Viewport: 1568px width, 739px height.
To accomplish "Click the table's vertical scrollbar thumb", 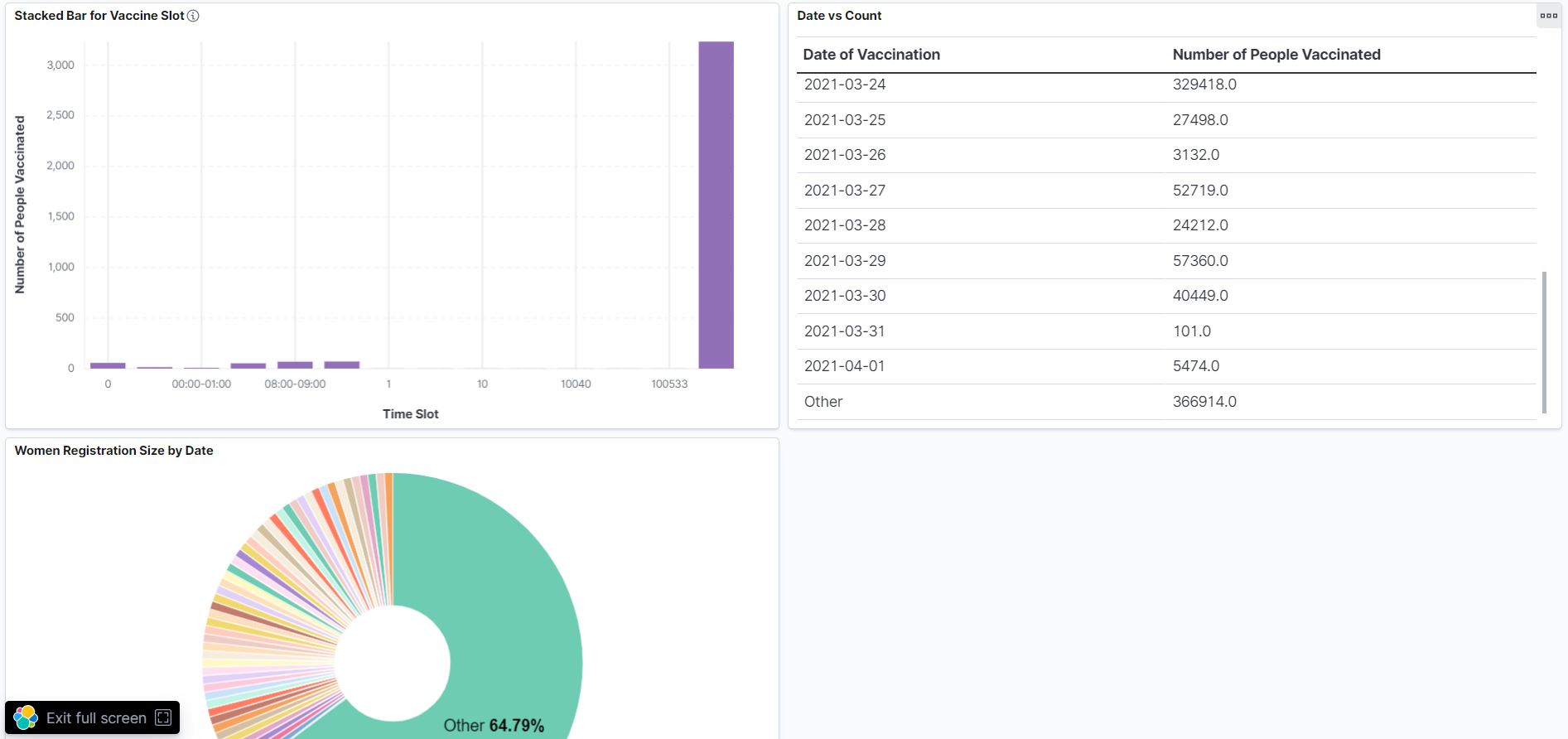I will tap(1544, 341).
